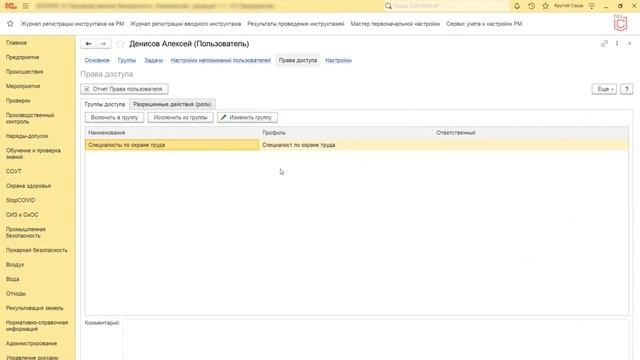Copy link to this form icon

(604, 43)
